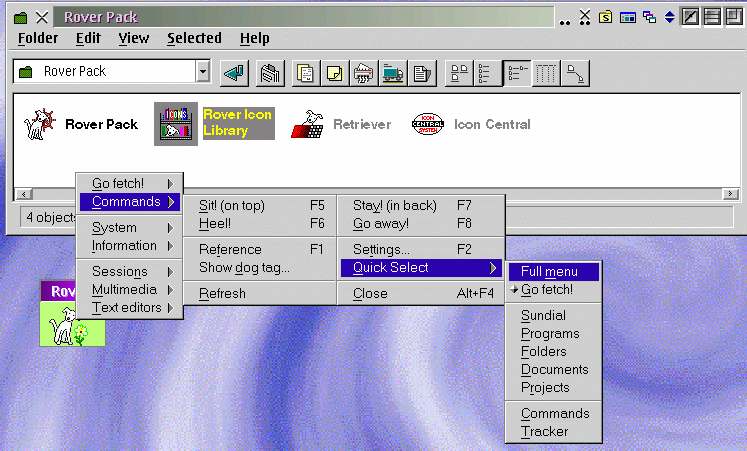Click the X with dots title bar icon
747x451 pixels.
585,18
